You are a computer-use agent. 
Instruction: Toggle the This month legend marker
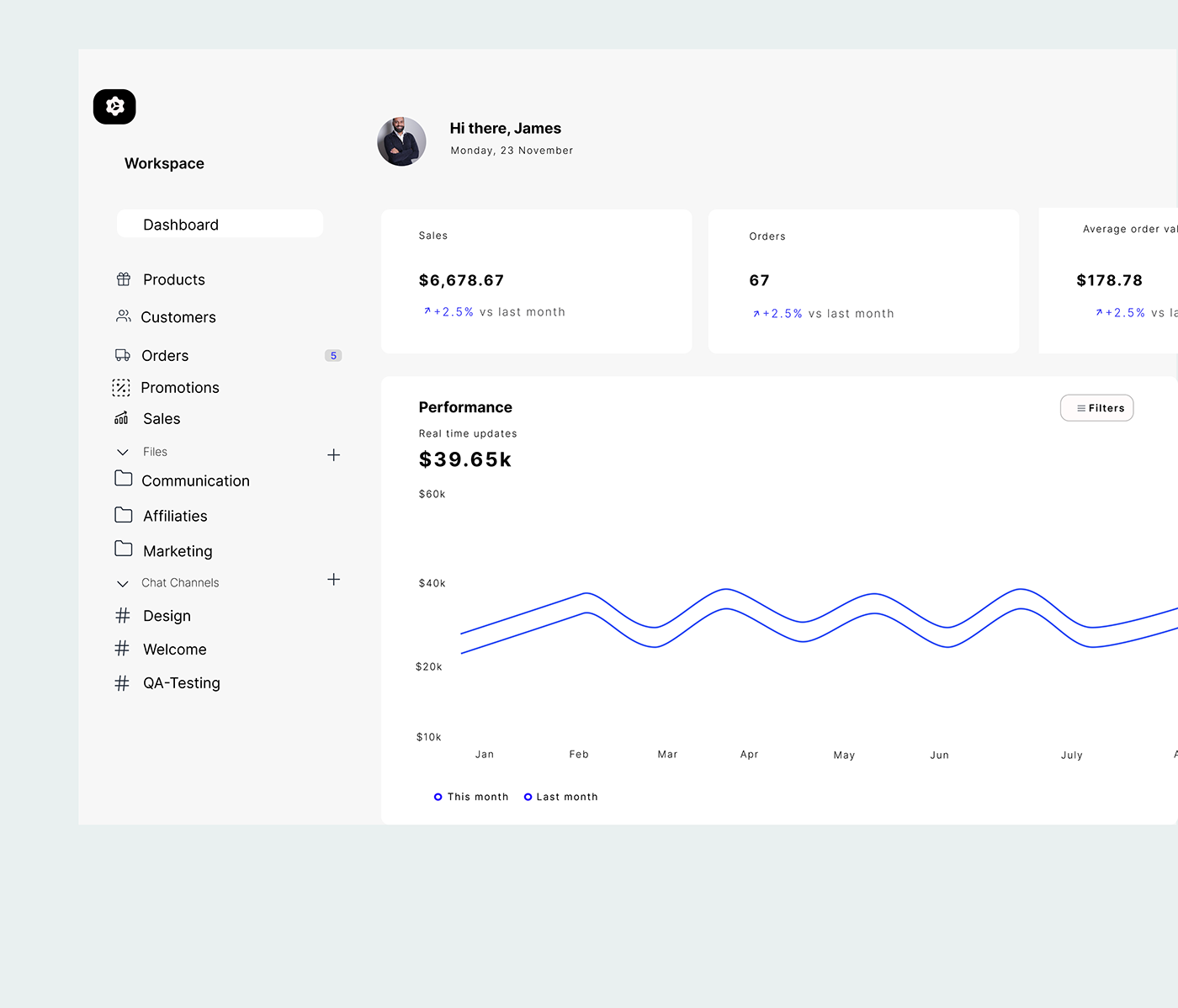(438, 797)
